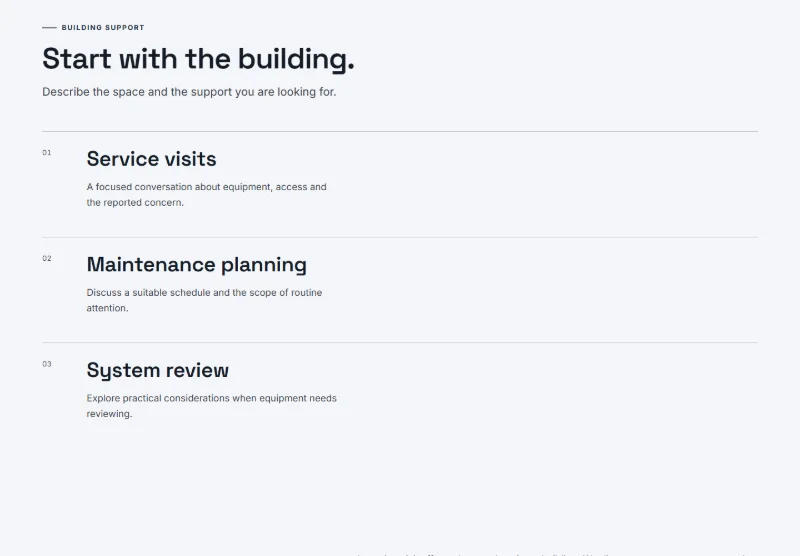This screenshot has height=556, width=800.
Task: Click the short dash before BUILDING SUPPORT
Action: (49, 28)
